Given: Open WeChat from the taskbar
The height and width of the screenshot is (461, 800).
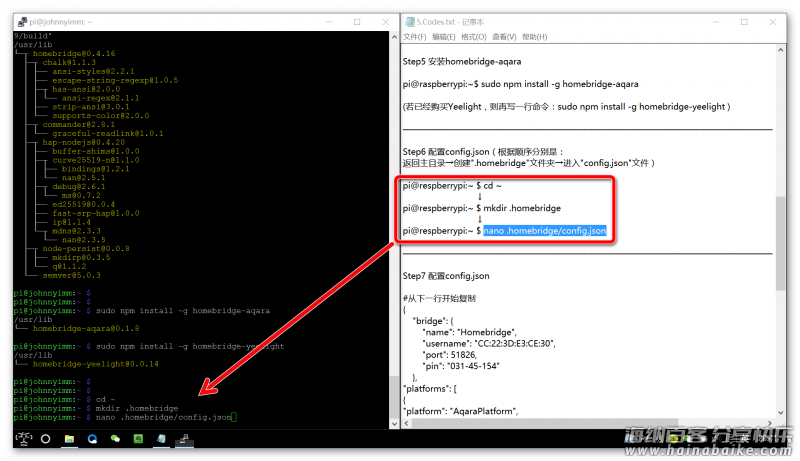Looking at the screenshot, I should pos(115,439).
